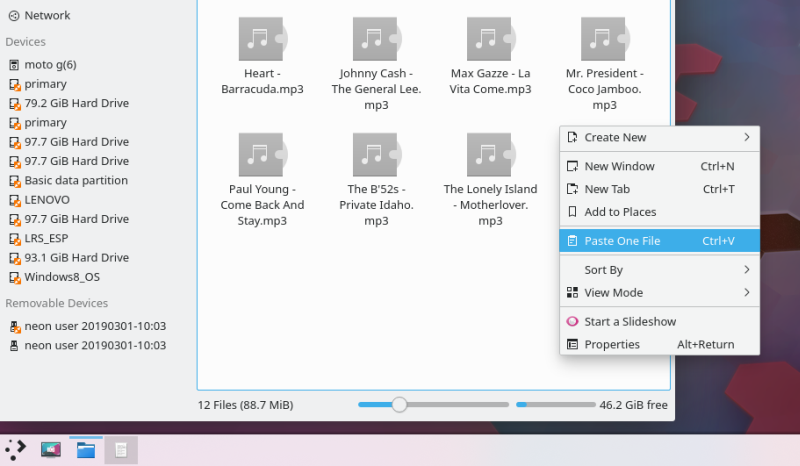Open the KDE application launcher
Viewport: 800px width, 466px height.
tap(15, 450)
